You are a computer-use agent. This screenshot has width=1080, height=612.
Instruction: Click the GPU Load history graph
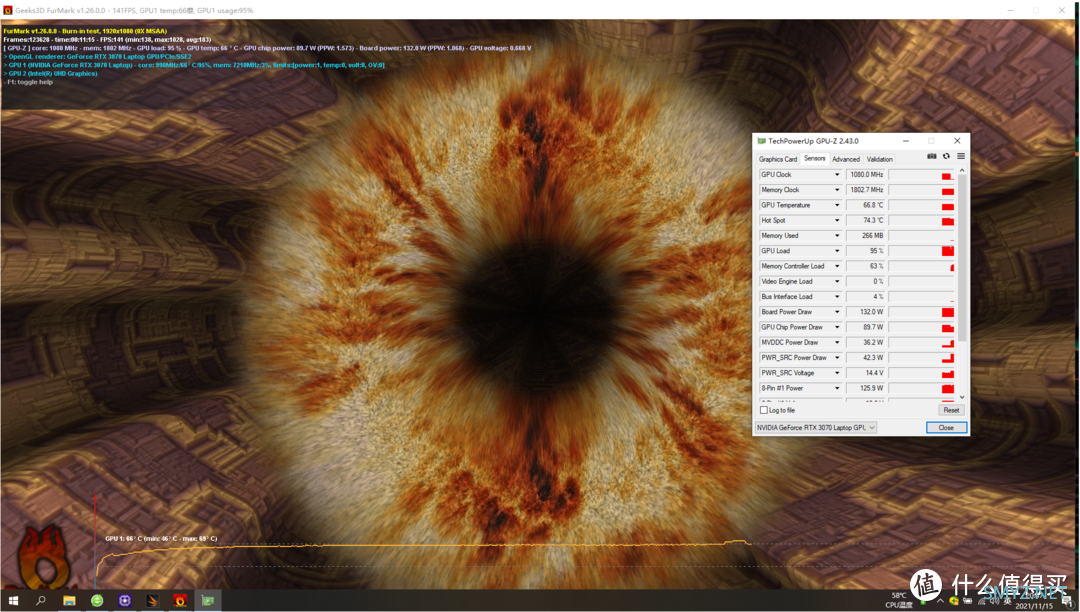coord(922,251)
